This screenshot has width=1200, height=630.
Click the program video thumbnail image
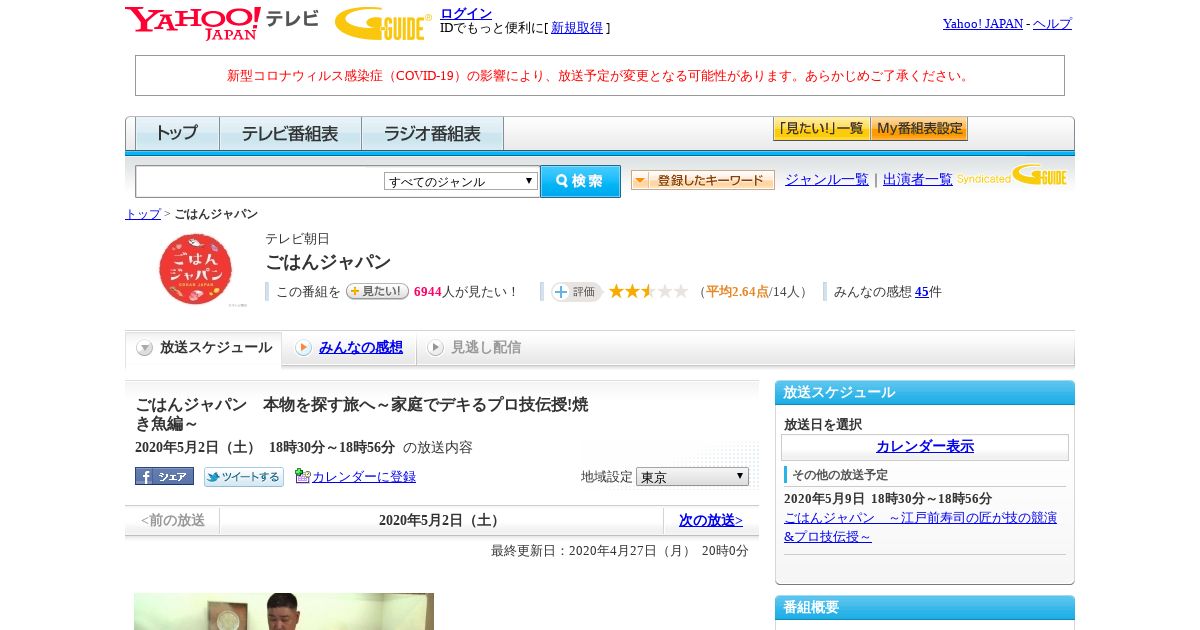284,611
